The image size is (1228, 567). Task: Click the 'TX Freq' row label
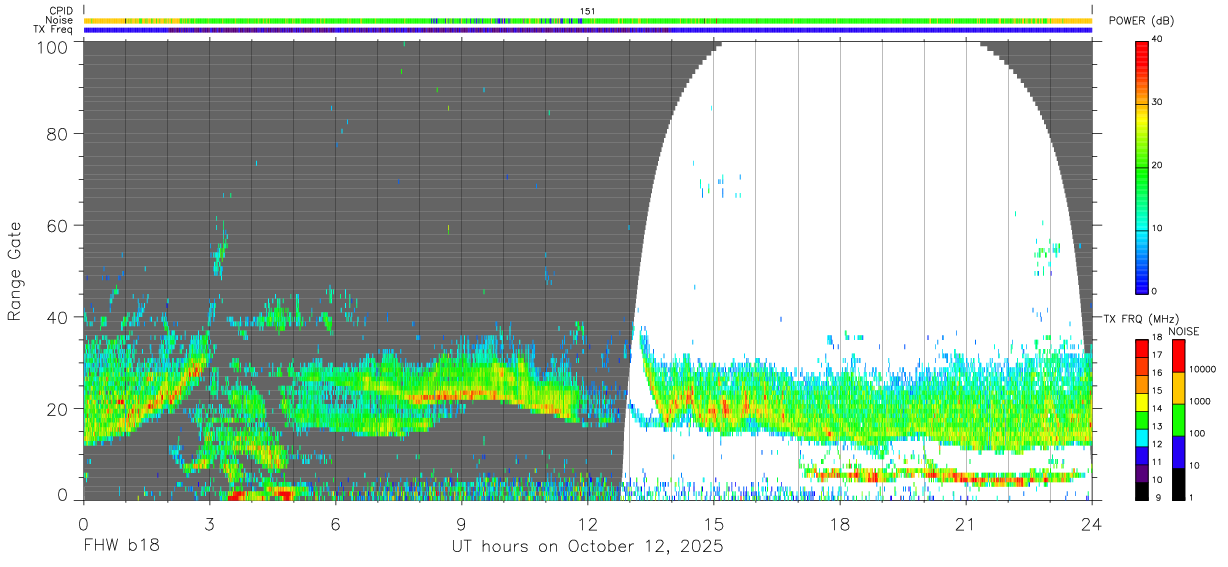click(53, 30)
